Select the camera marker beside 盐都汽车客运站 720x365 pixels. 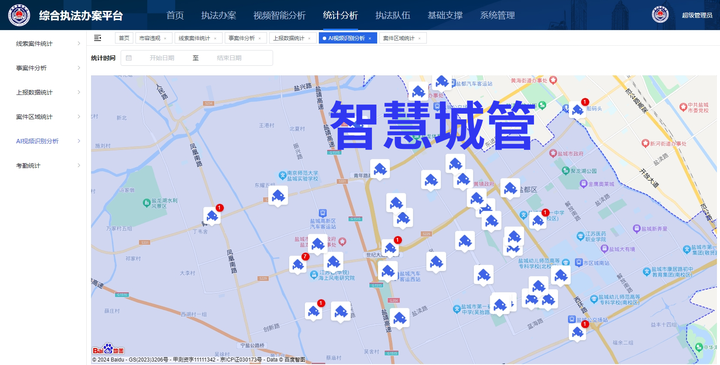[442, 82]
